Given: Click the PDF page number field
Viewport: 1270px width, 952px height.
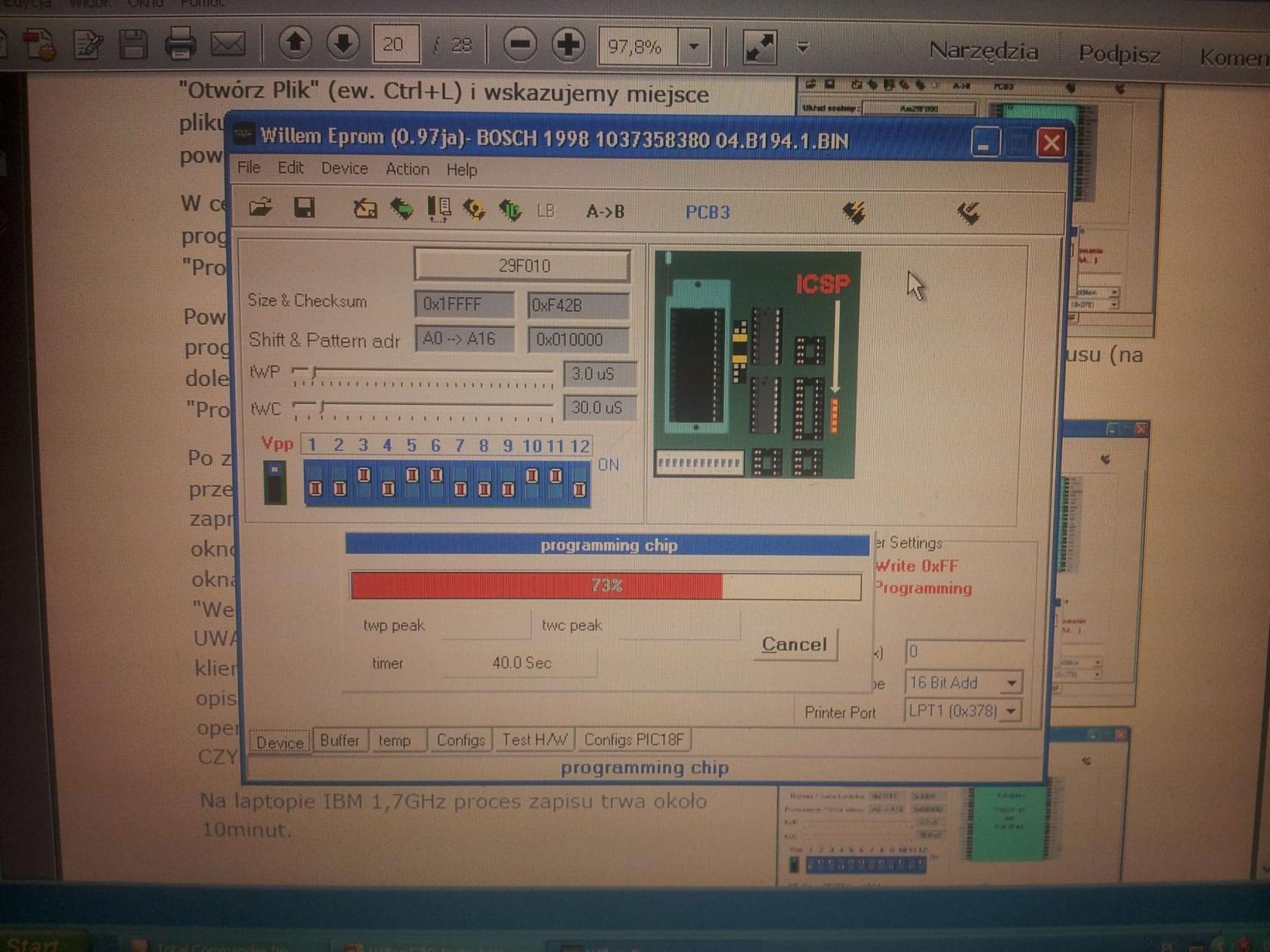Looking at the screenshot, I should (x=395, y=44).
